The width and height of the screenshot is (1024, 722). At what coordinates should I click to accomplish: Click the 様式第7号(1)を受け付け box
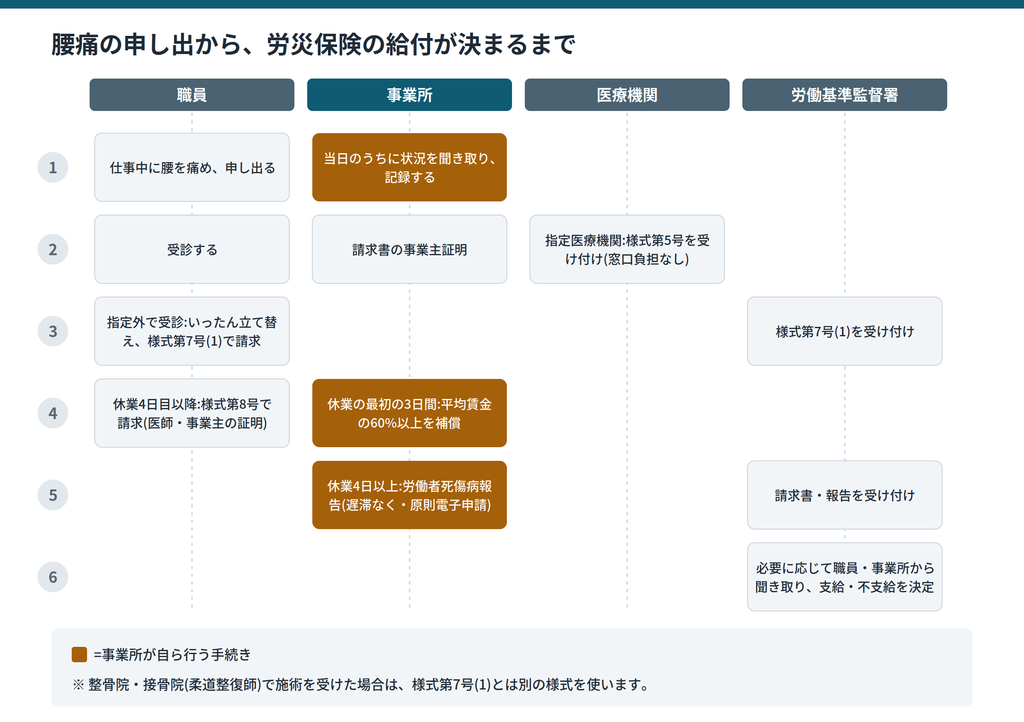844,331
